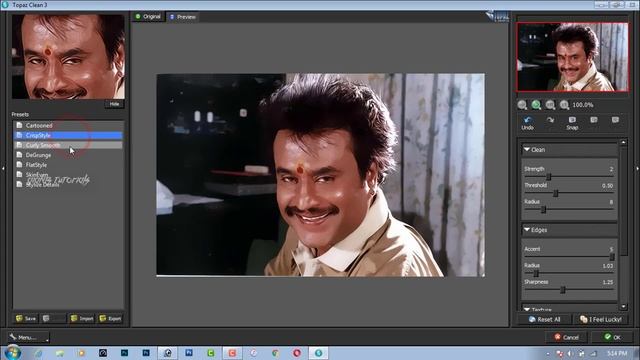This screenshot has width=640, height=360.
Task: Export the selected preset
Action: [110, 318]
